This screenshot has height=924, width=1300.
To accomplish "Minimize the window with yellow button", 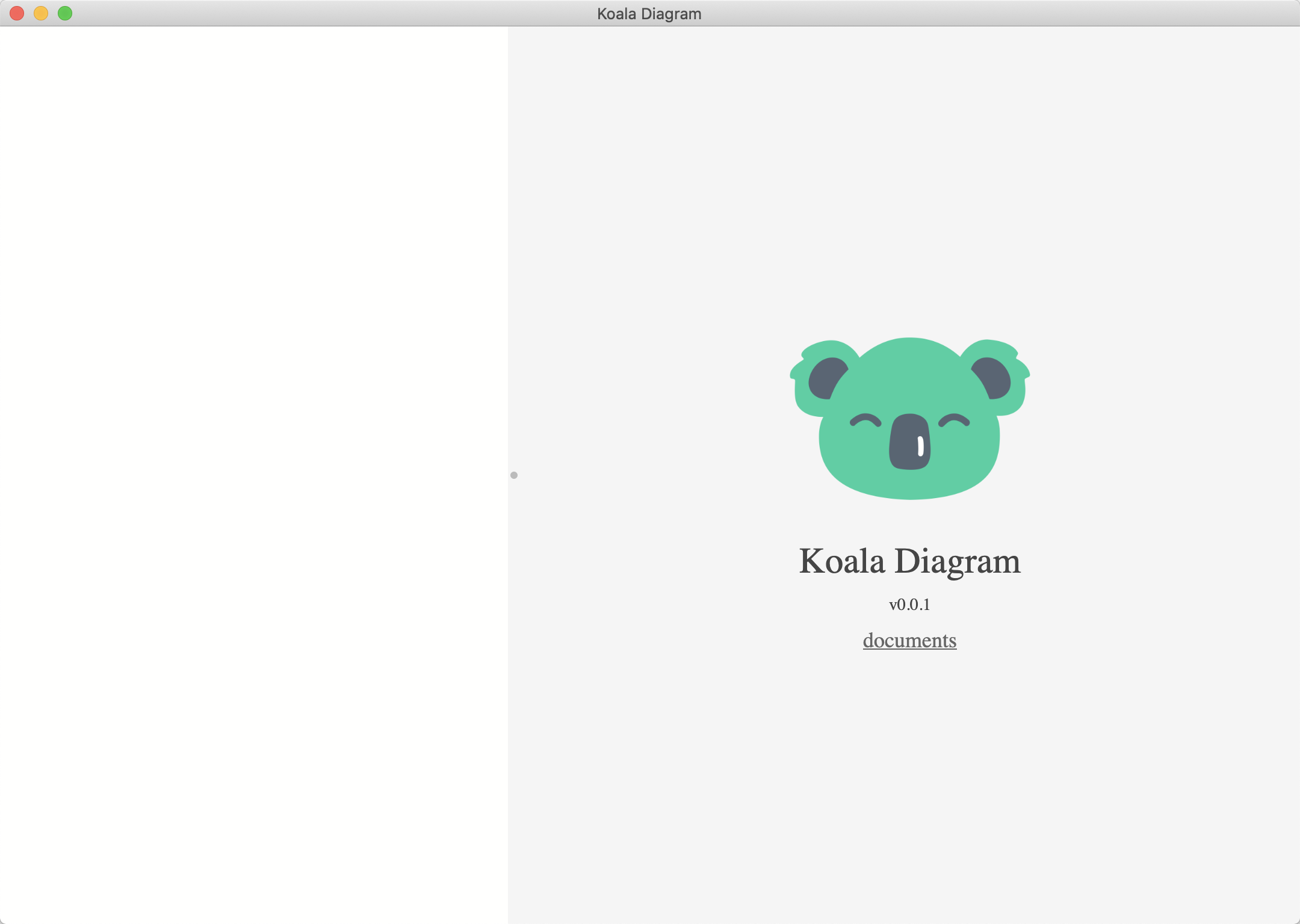I will pos(41,13).
